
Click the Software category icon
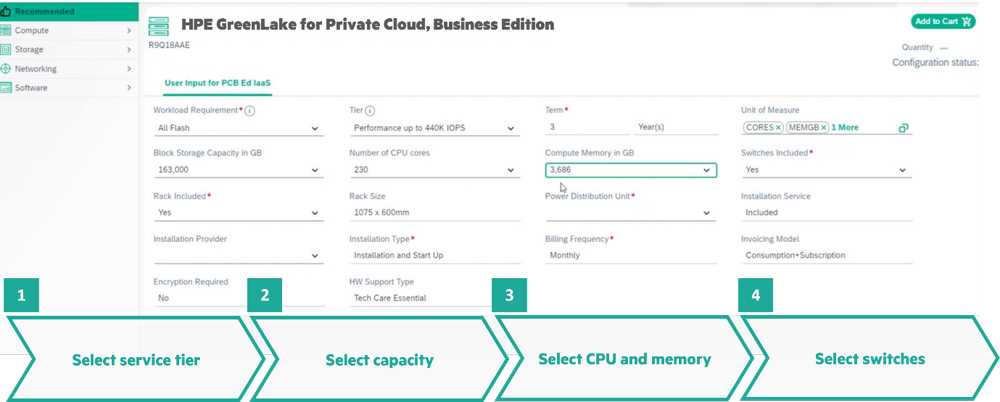6,88
